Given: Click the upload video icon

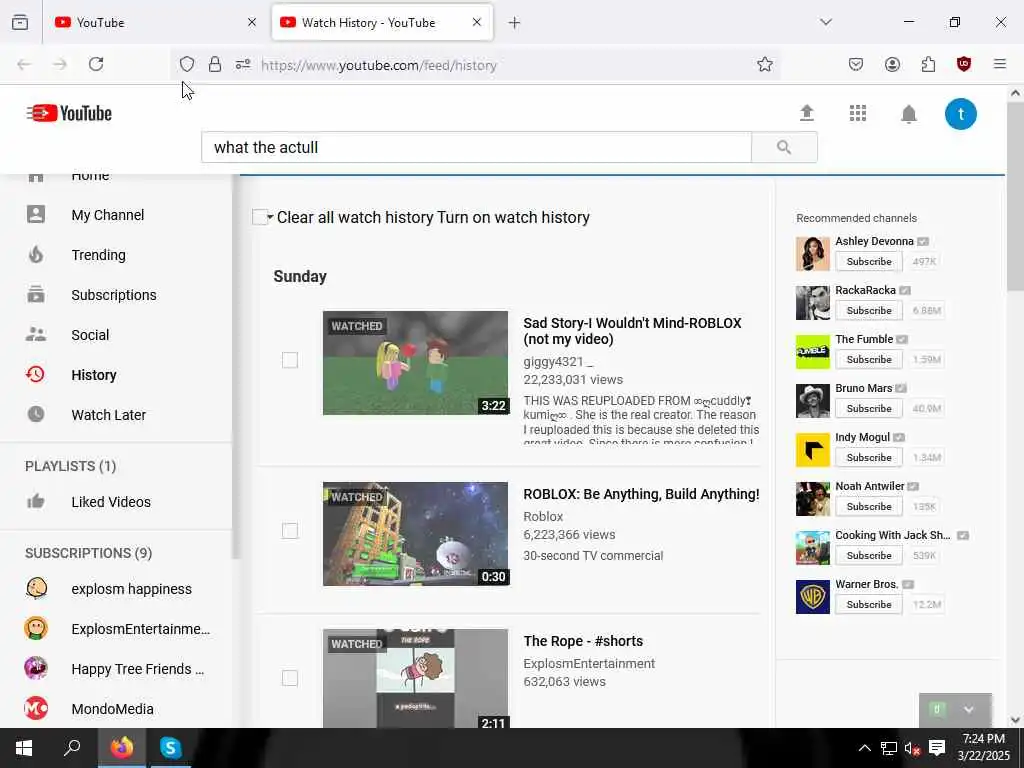Looking at the screenshot, I should click(x=807, y=113).
